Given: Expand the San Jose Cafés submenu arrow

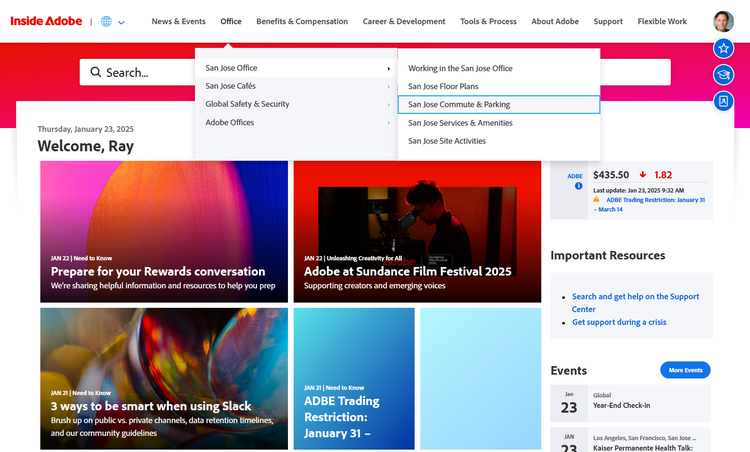Looking at the screenshot, I should [x=388, y=87].
